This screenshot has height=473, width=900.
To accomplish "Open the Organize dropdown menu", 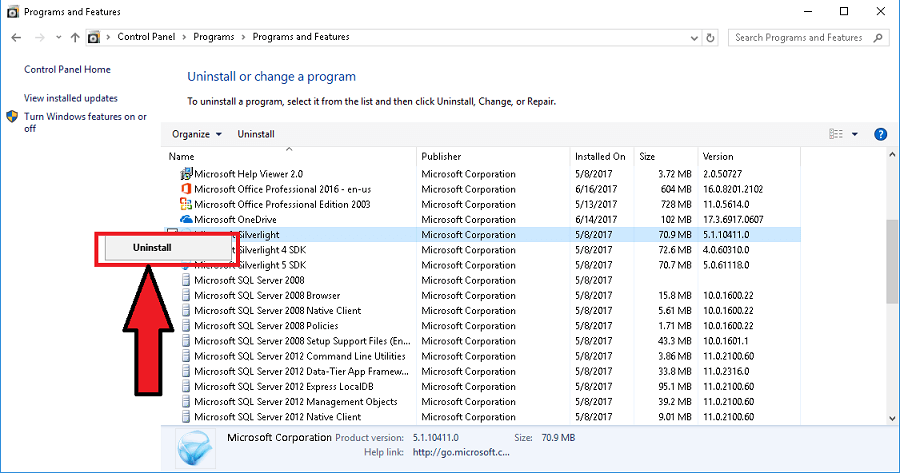I will tap(196, 134).
